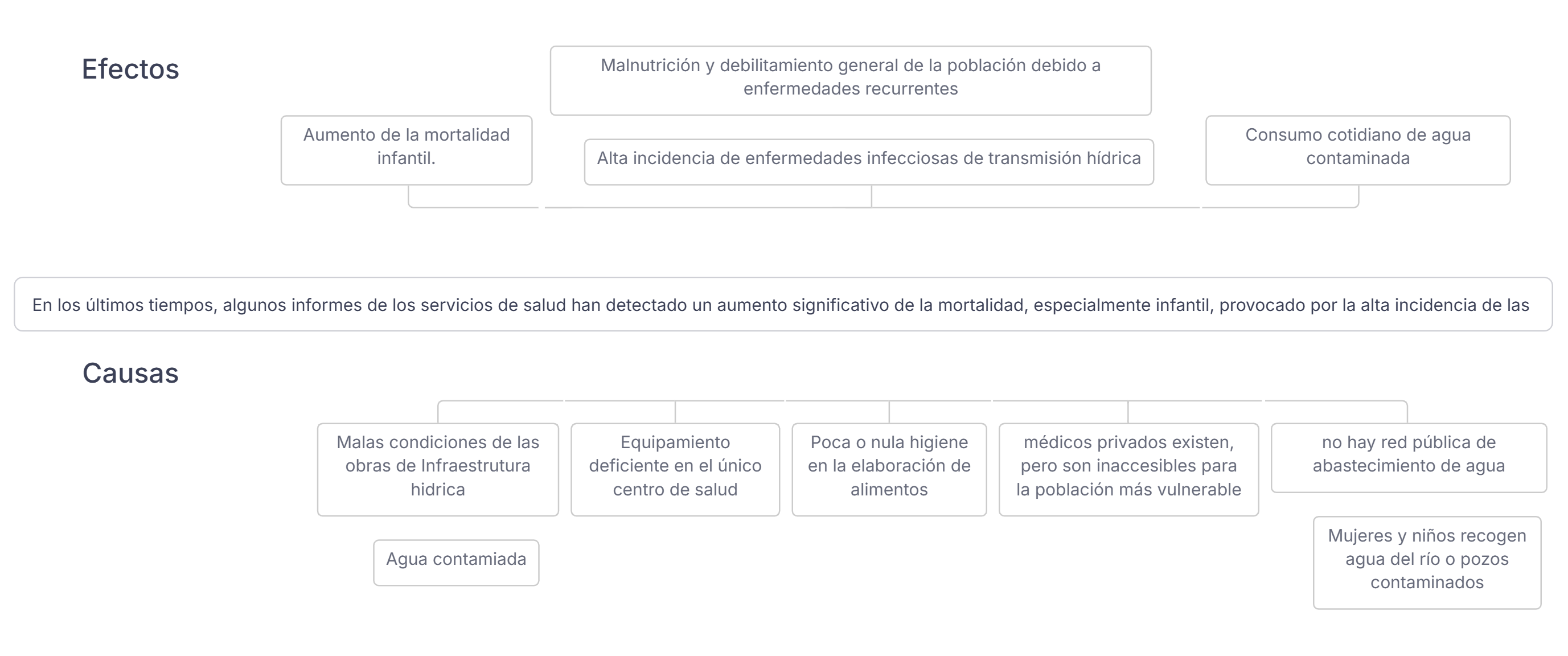Screen dimensions: 1568x656
Task: Select Mujeres y niños recogen agua box
Action: click(1427, 562)
